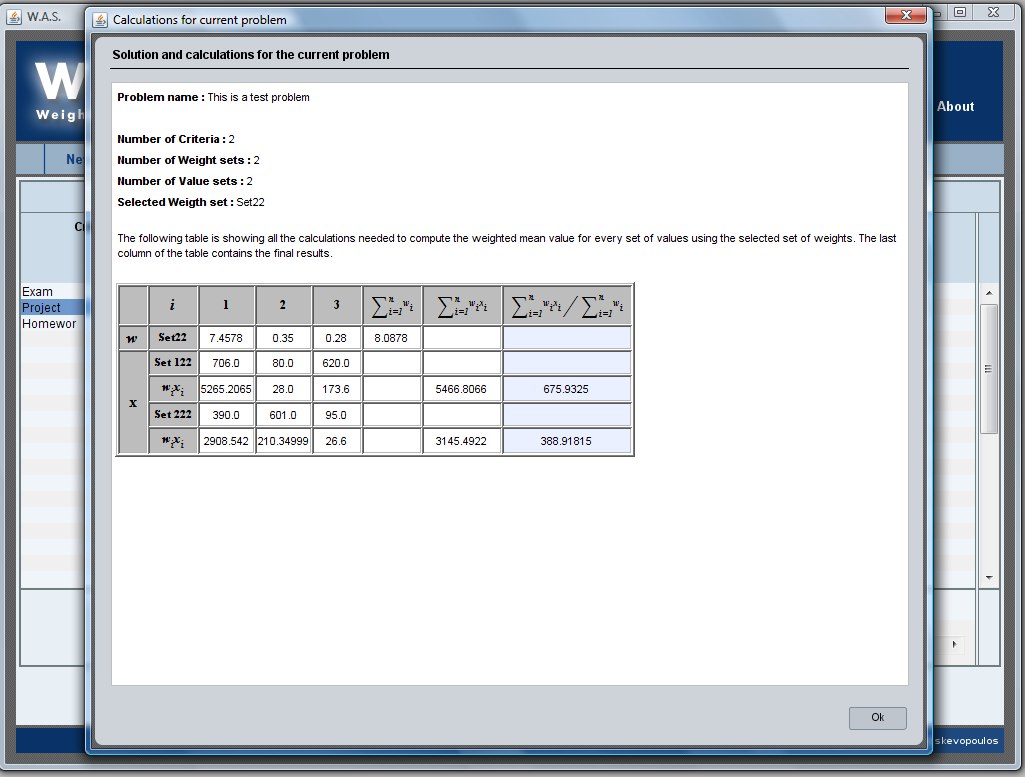The image size is (1025, 777).
Task: Select the cell containing 7.4578
Action: tap(226, 338)
